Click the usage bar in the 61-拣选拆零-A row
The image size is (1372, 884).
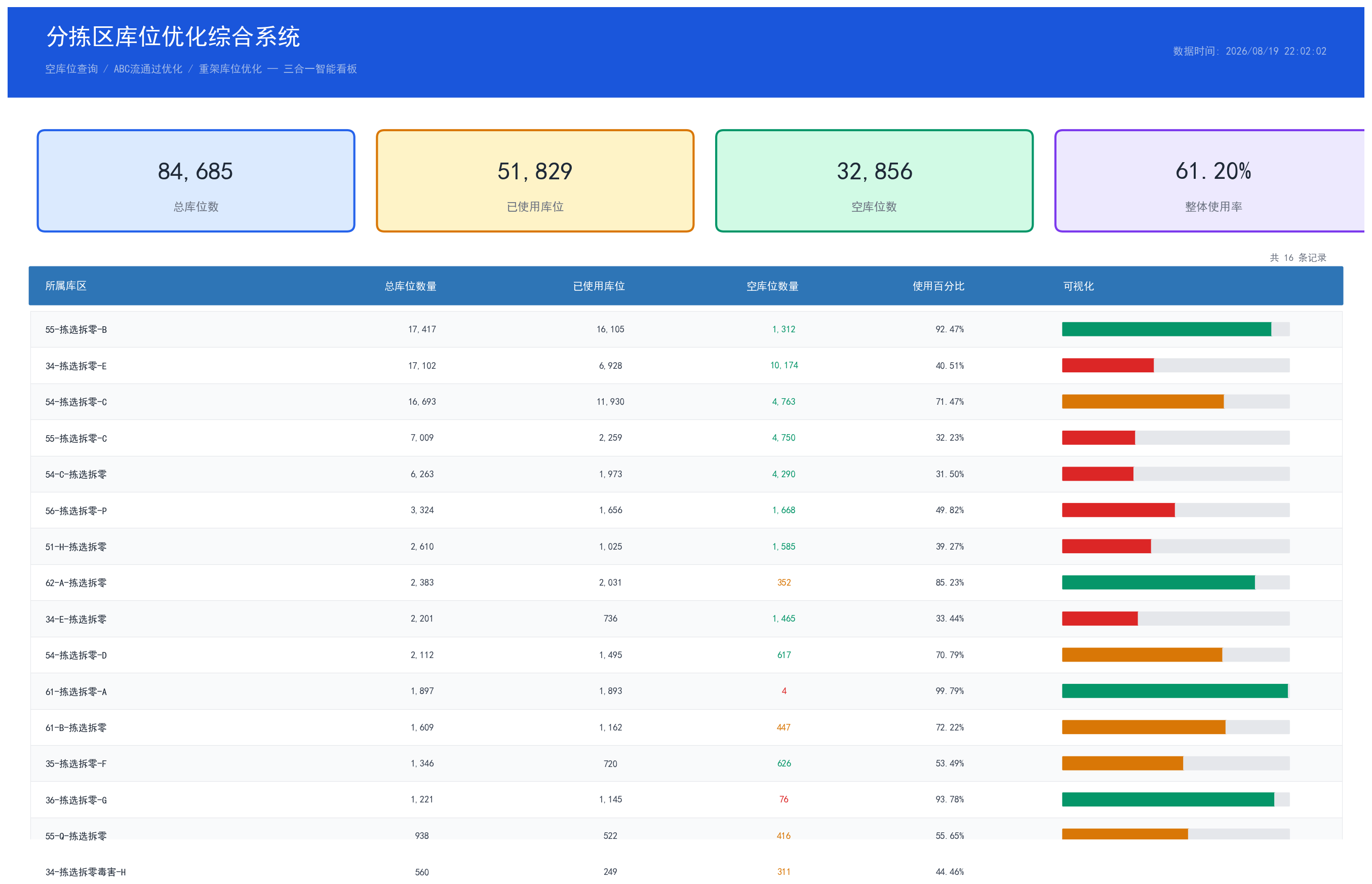1175,690
